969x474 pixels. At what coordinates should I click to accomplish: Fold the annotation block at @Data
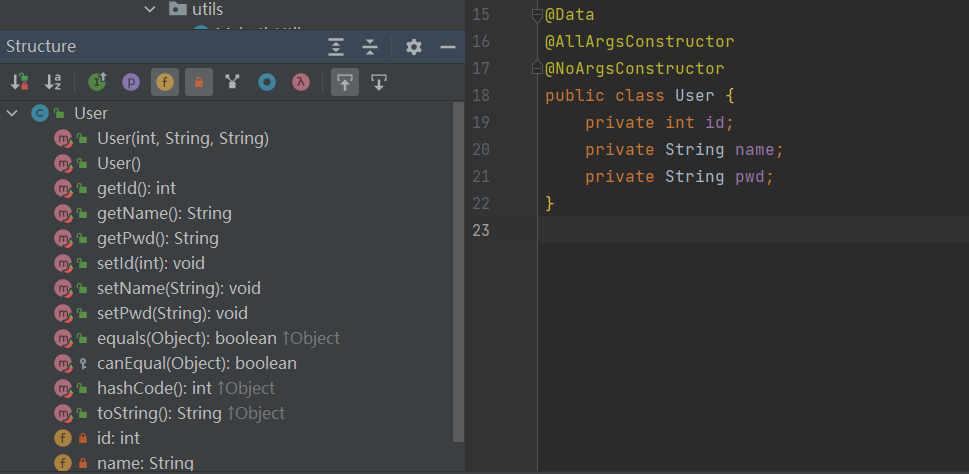coord(537,15)
